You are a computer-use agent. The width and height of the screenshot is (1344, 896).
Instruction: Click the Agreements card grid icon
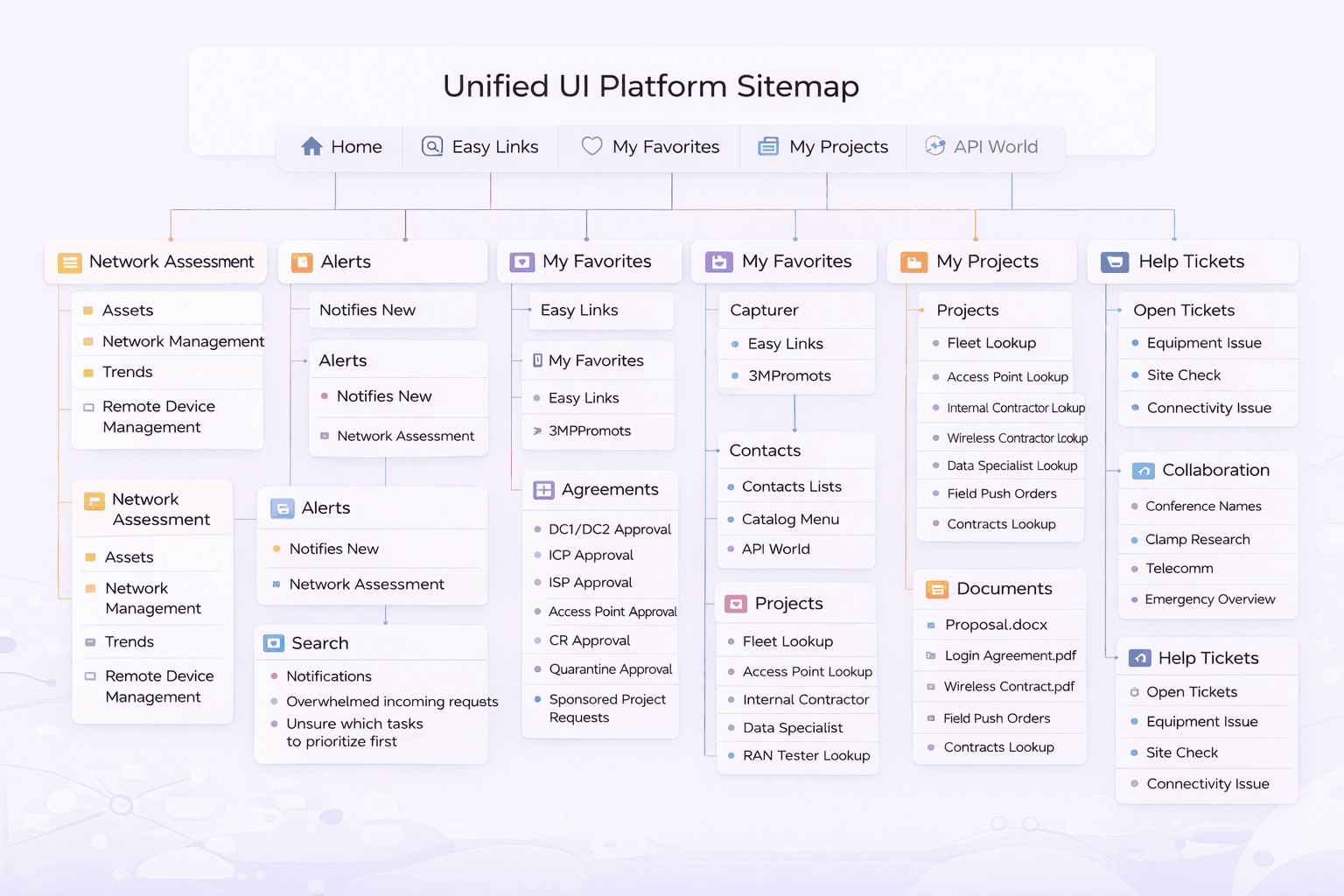click(x=543, y=490)
